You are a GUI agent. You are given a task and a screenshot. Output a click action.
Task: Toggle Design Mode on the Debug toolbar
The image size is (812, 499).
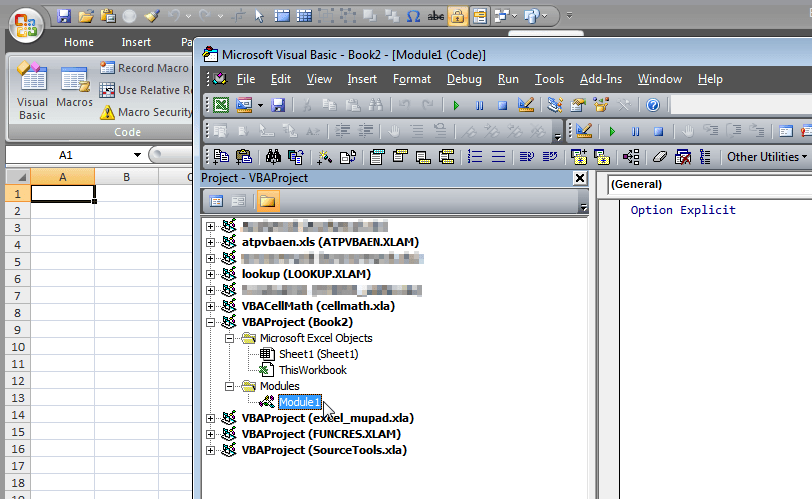click(584, 131)
